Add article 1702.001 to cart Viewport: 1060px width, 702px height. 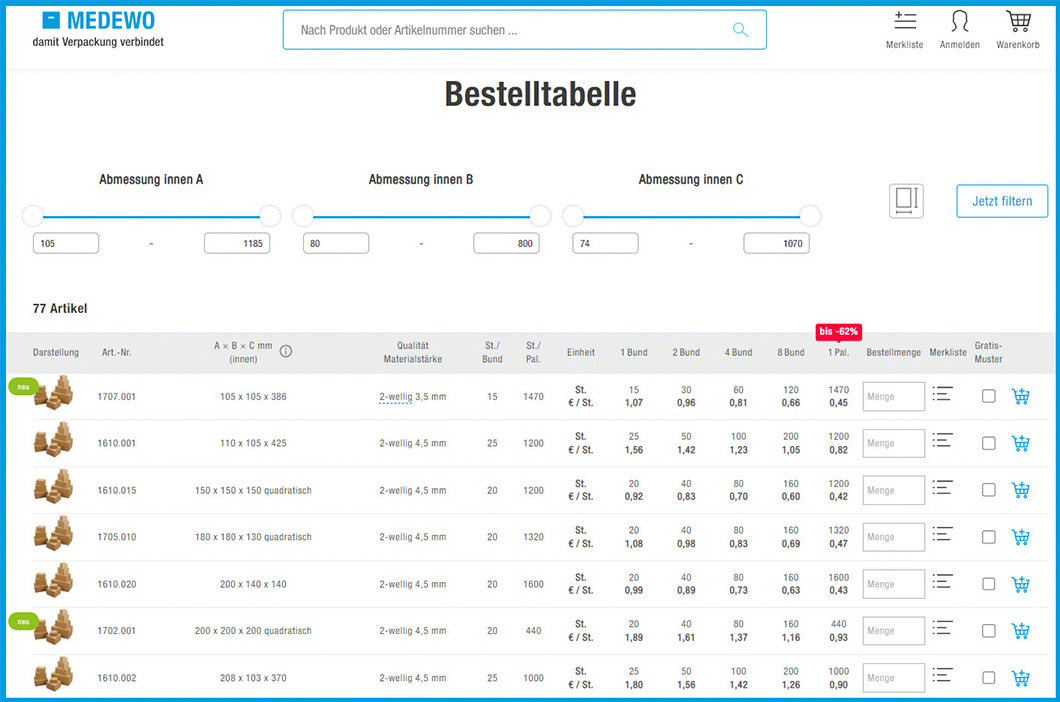point(1020,631)
